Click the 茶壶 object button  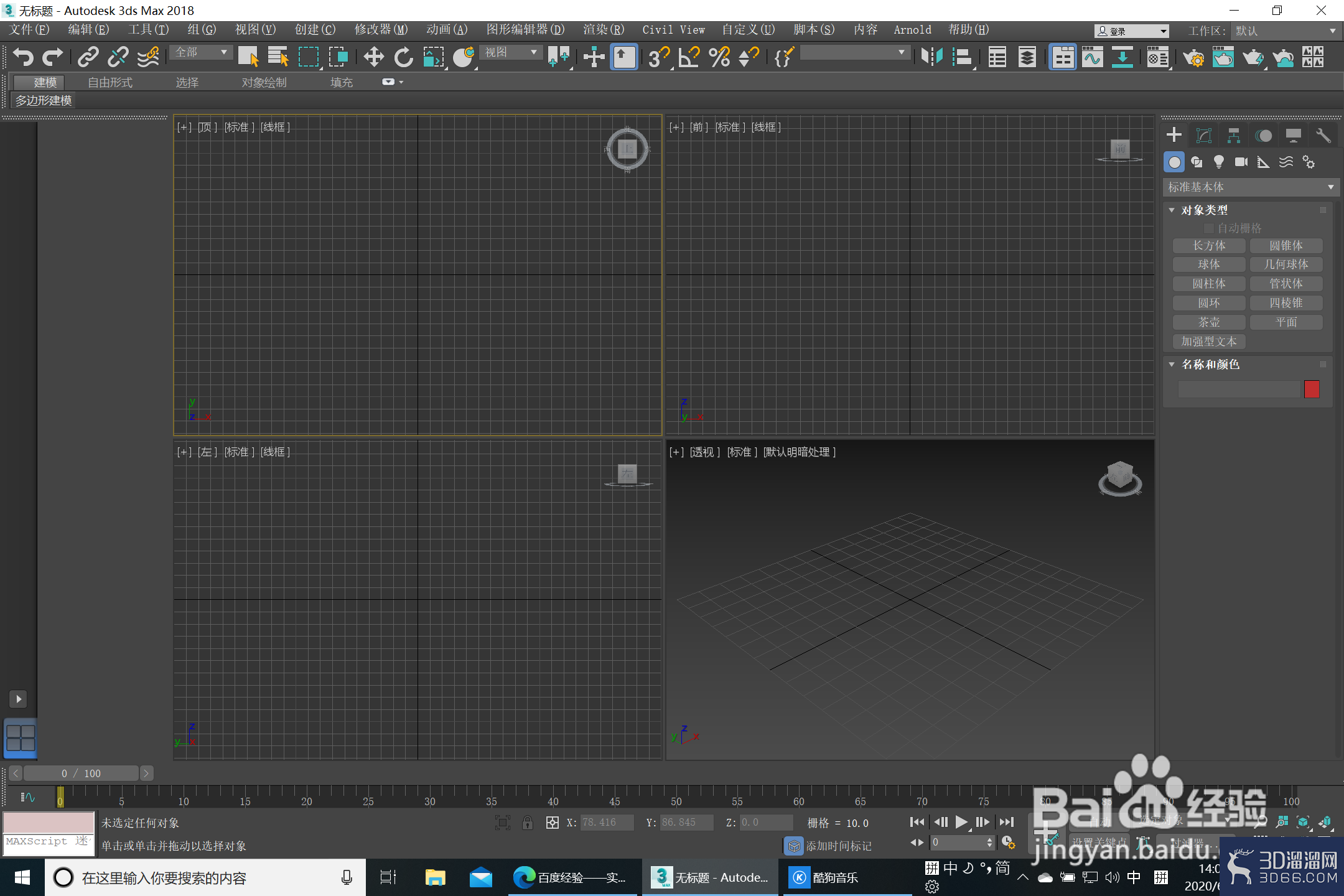tap(1209, 322)
